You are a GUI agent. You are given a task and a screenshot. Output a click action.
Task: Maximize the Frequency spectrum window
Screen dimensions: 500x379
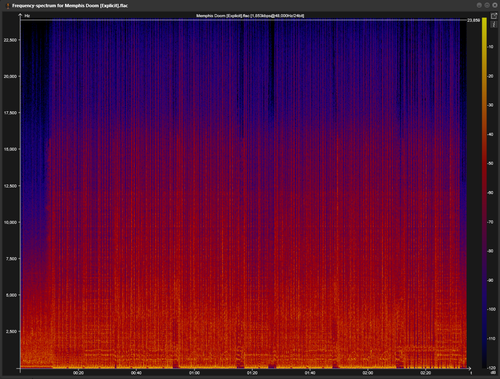pos(487,5)
